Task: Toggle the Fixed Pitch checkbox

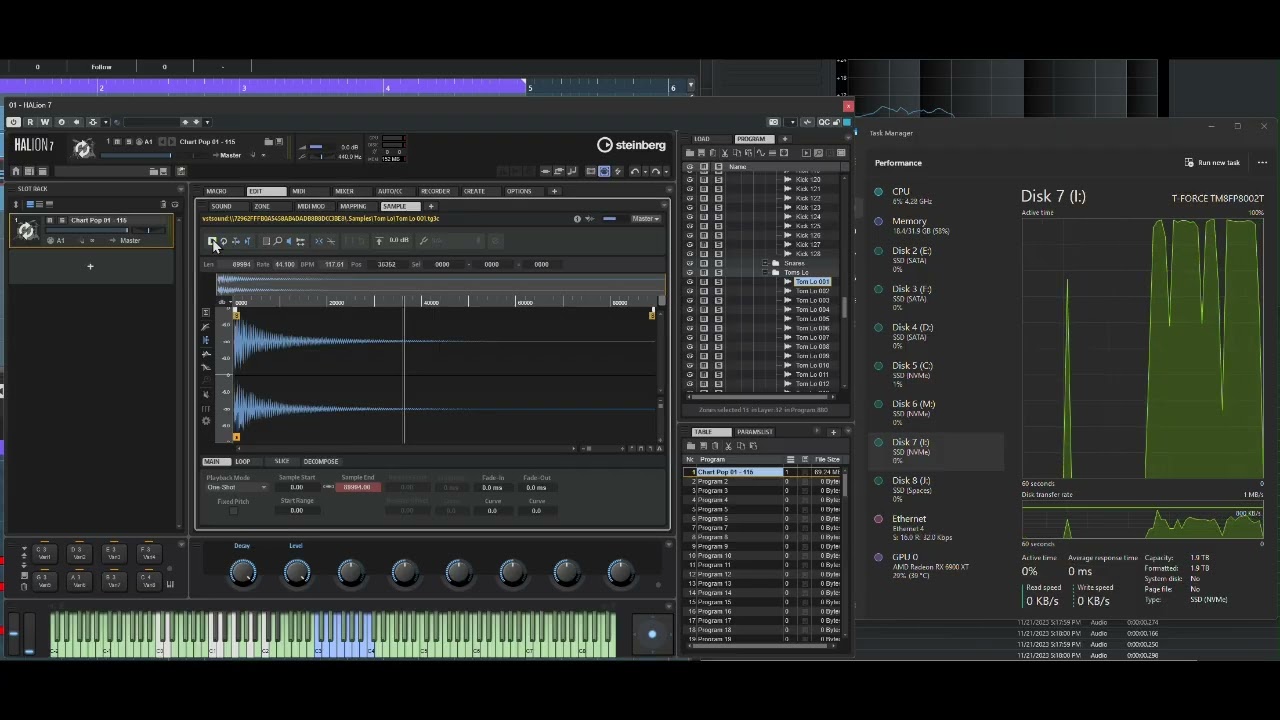Action: [234, 511]
